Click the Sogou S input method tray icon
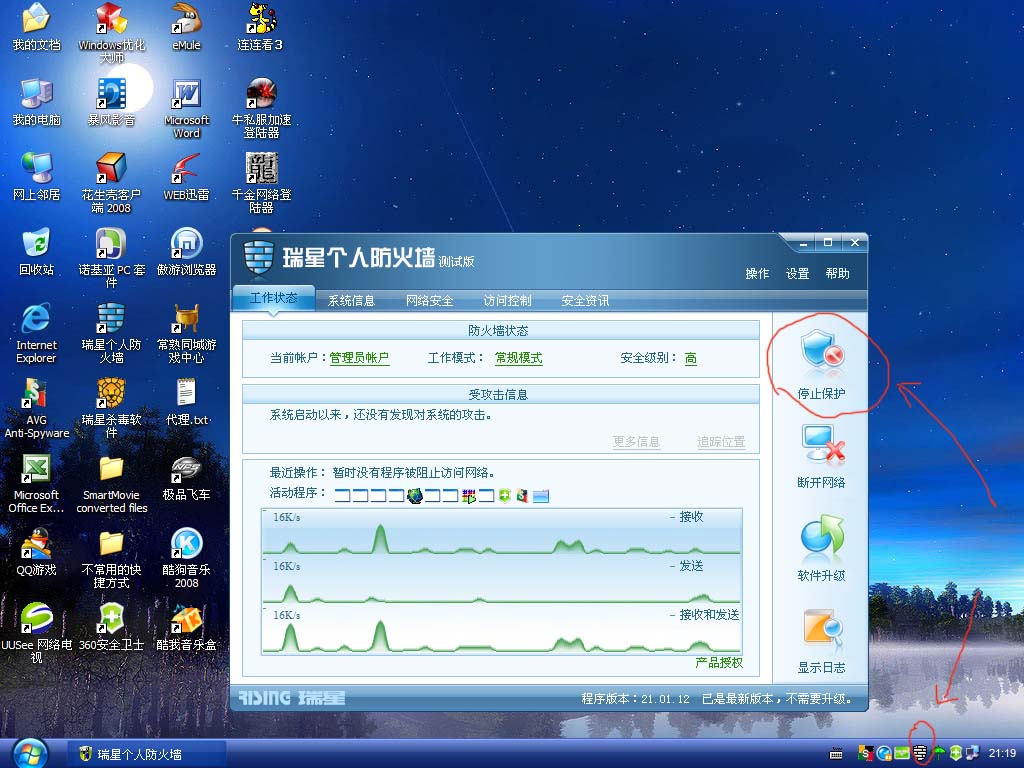Viewport: 1024px width, 768px height. pos(866,754)
